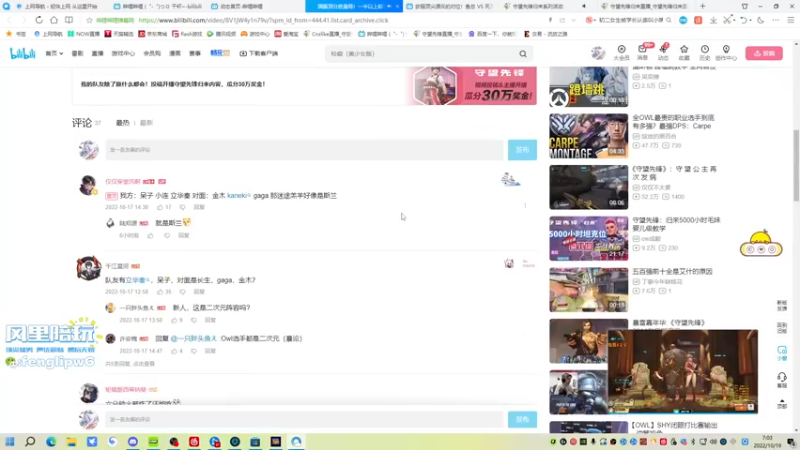Open the 历史 history clock icon
The width and height of the screenshot is (800, 450).
705,53
